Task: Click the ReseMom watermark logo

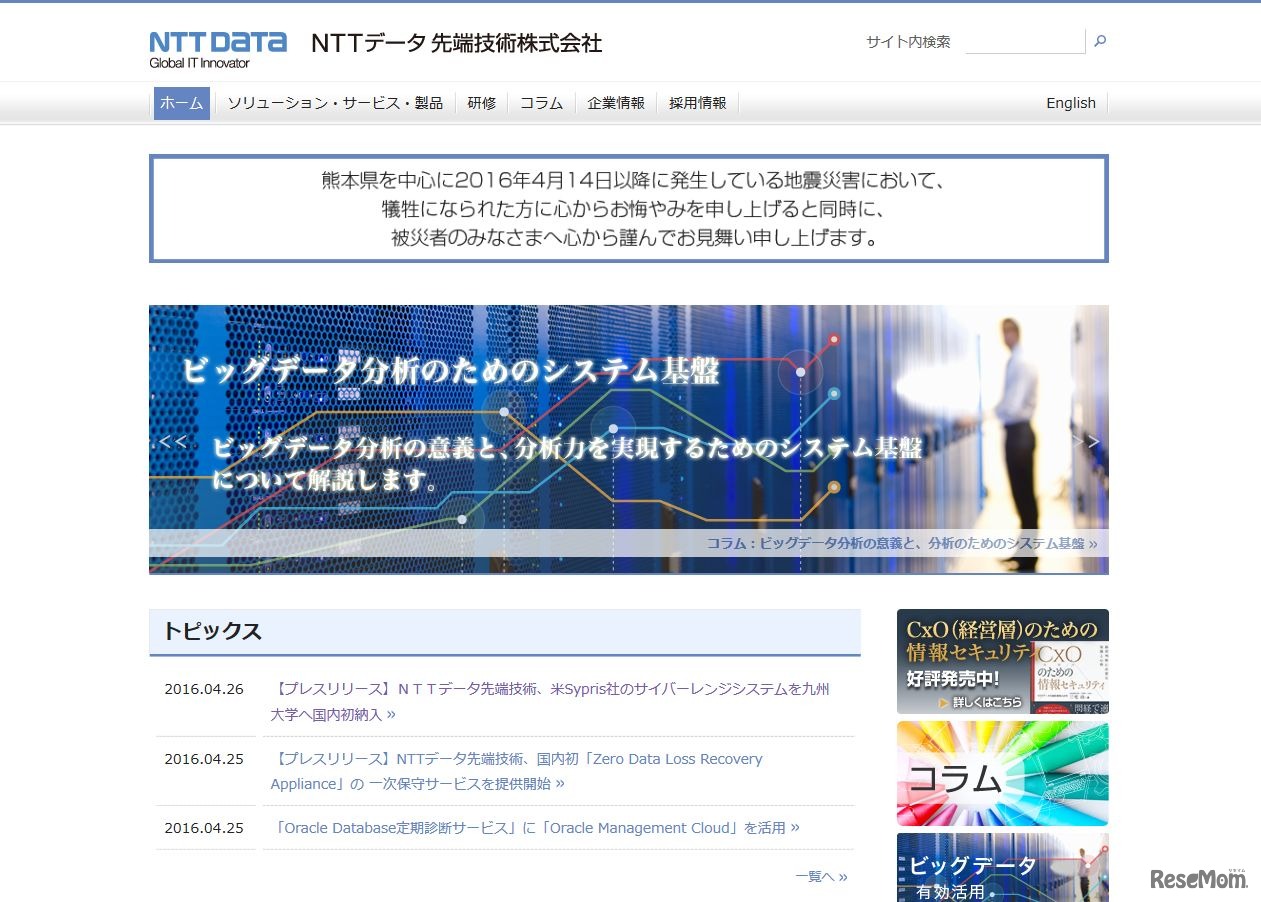Action: (x=1196, y=878)
